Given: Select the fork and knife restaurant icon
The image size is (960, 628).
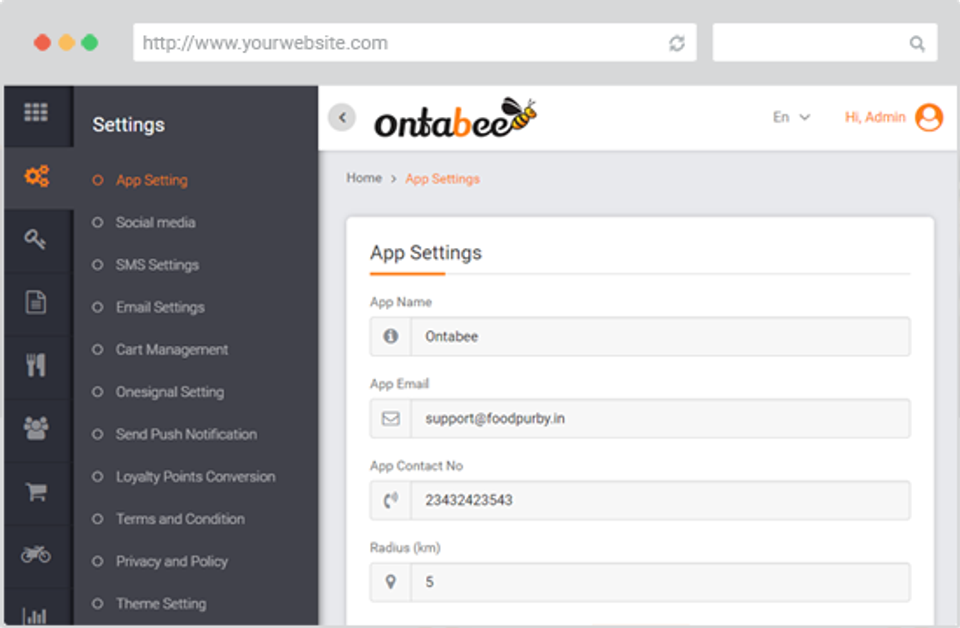Looking at the screenshot, I should click(x=37, y=365).
